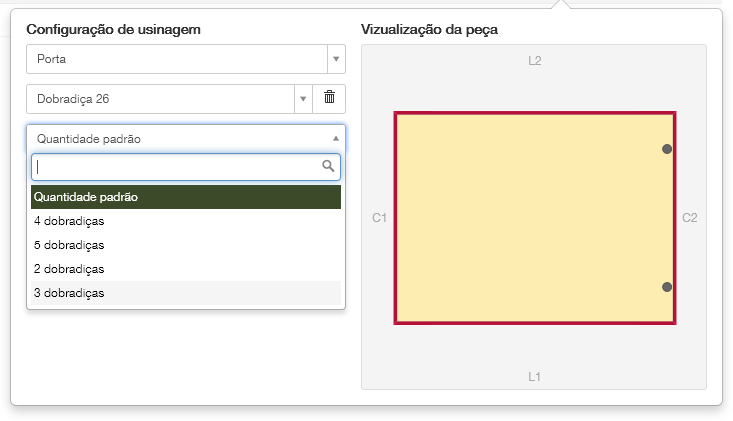Viewport: 733px width, 421px height.
Task: Click the C2 edge label
Action: [x=690, y=217]
